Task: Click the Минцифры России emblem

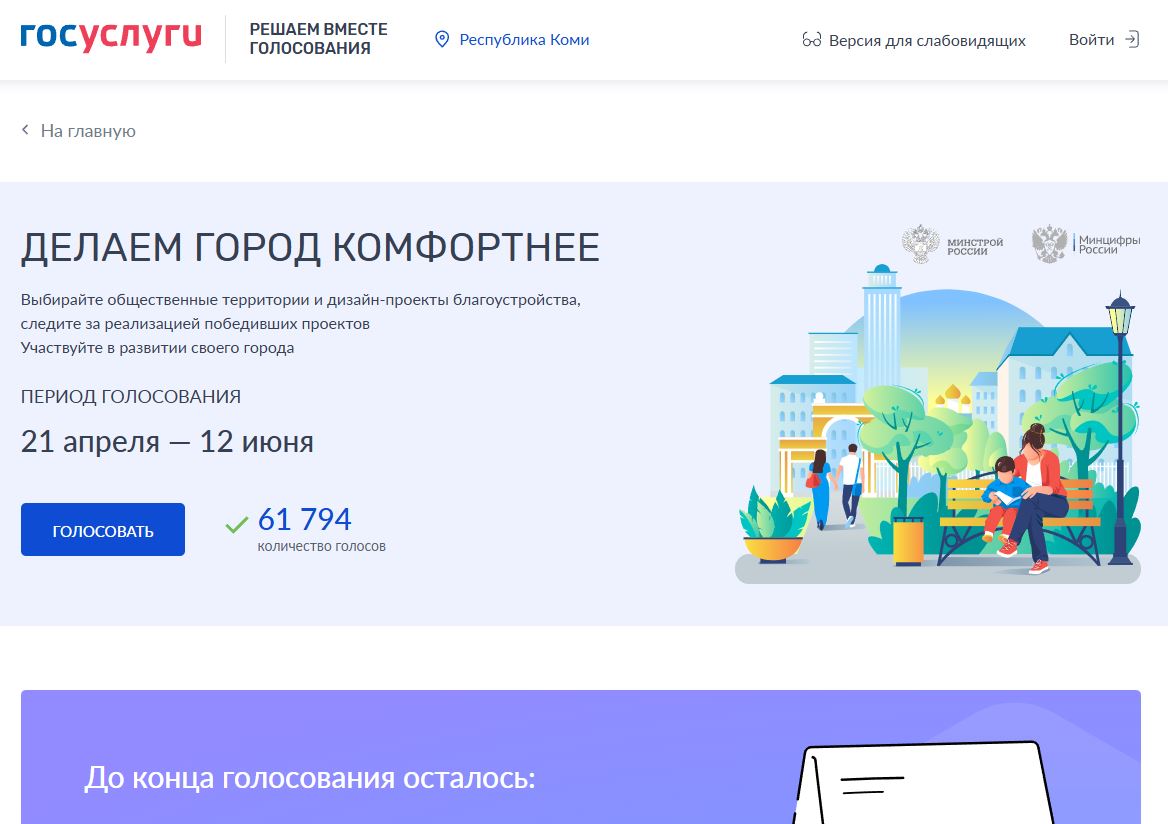Action: pyautogui.click(x=1049, y=244)
